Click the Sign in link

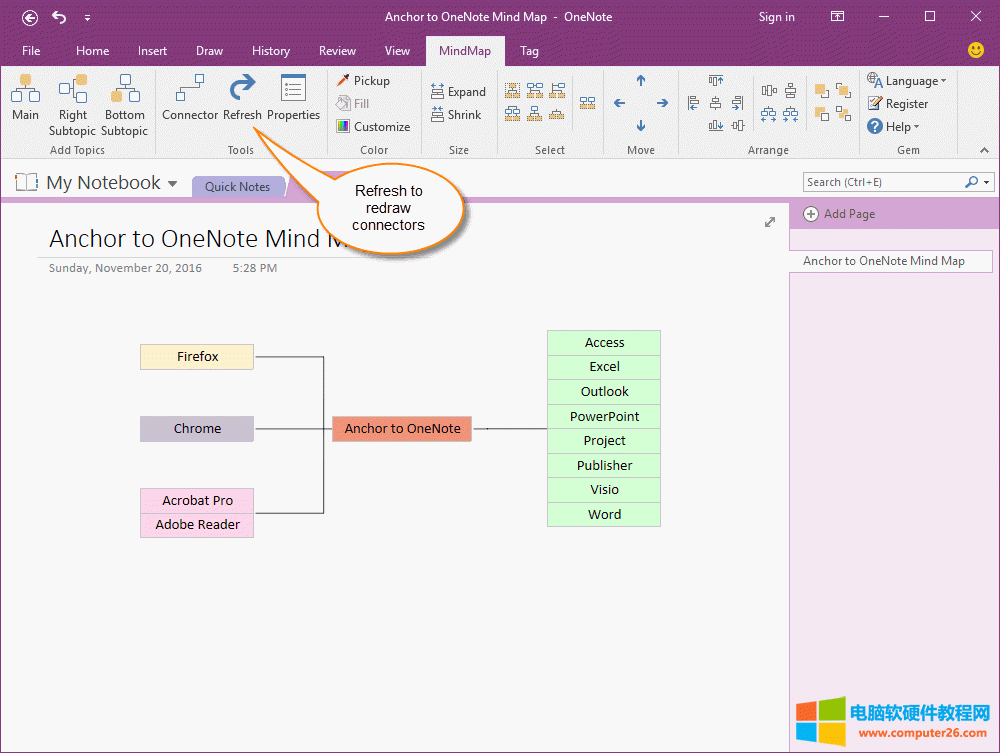(x=776, y=17)
